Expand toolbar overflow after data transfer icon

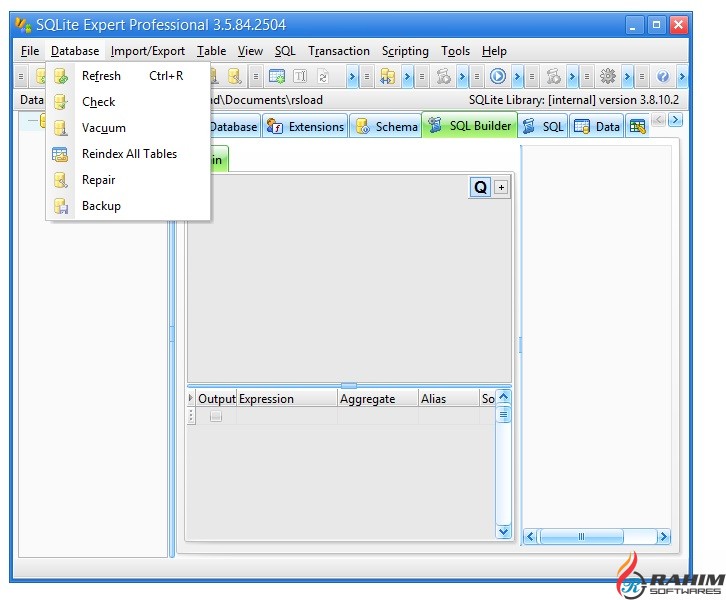click(x=407, y=77)
